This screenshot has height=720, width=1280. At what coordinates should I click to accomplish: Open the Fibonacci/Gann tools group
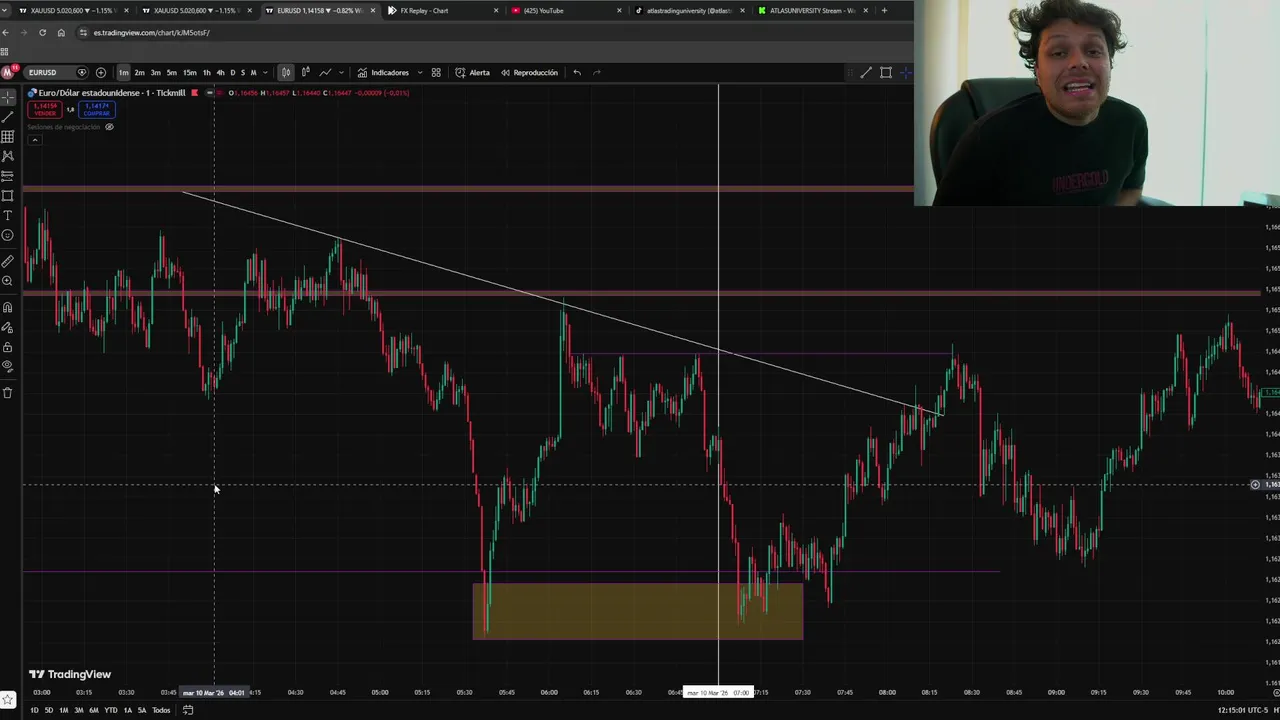(7, 136)
